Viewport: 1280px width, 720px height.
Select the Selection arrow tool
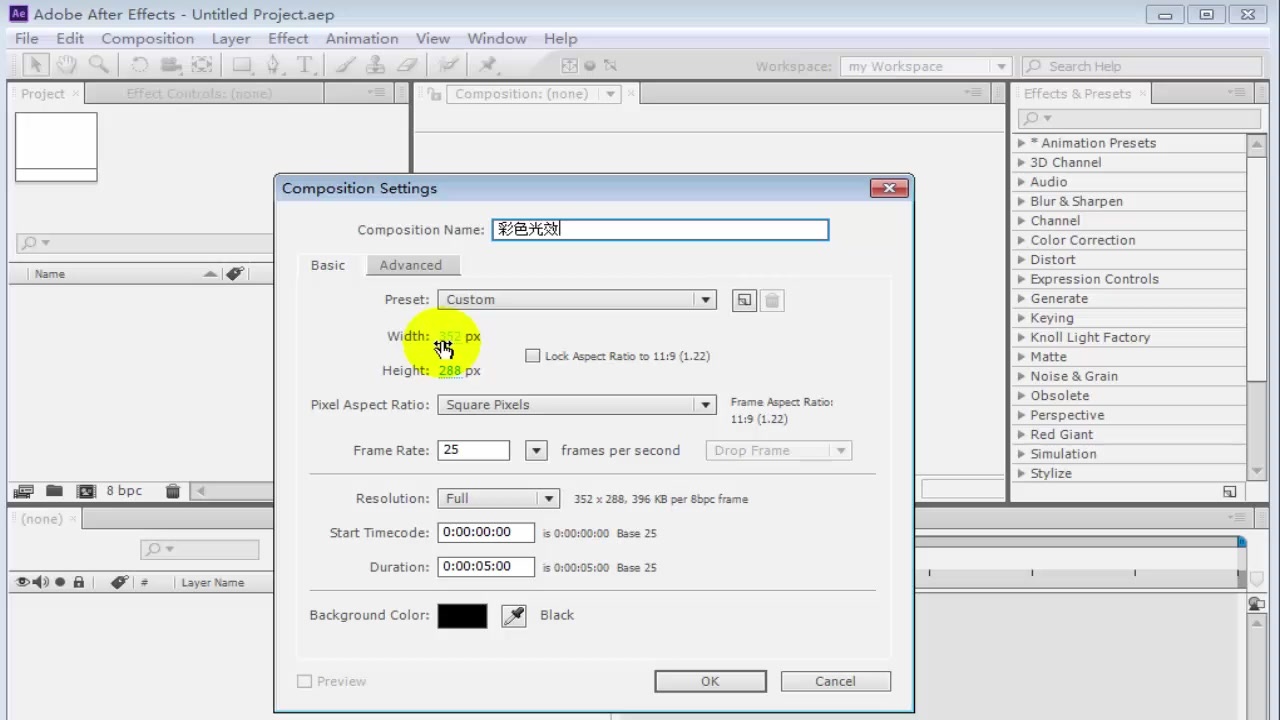(x=35, y=65)
